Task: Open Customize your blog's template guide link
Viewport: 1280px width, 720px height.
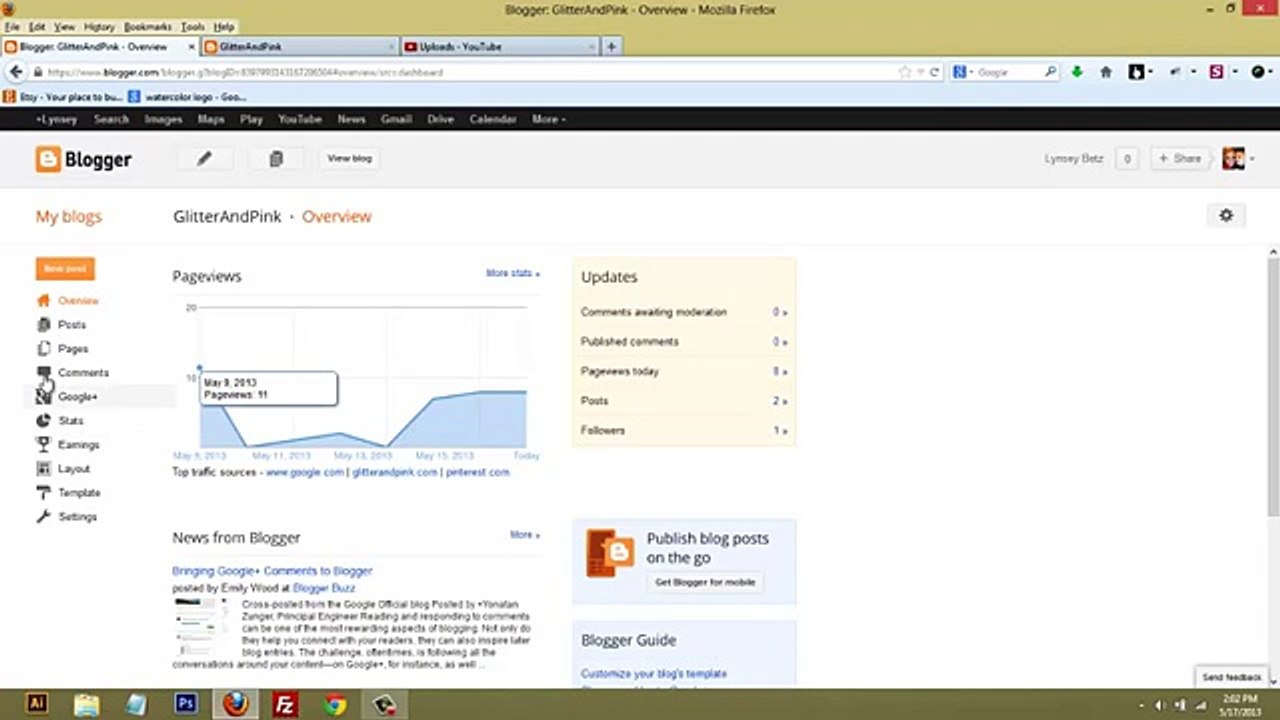Action: coord(654,674)
